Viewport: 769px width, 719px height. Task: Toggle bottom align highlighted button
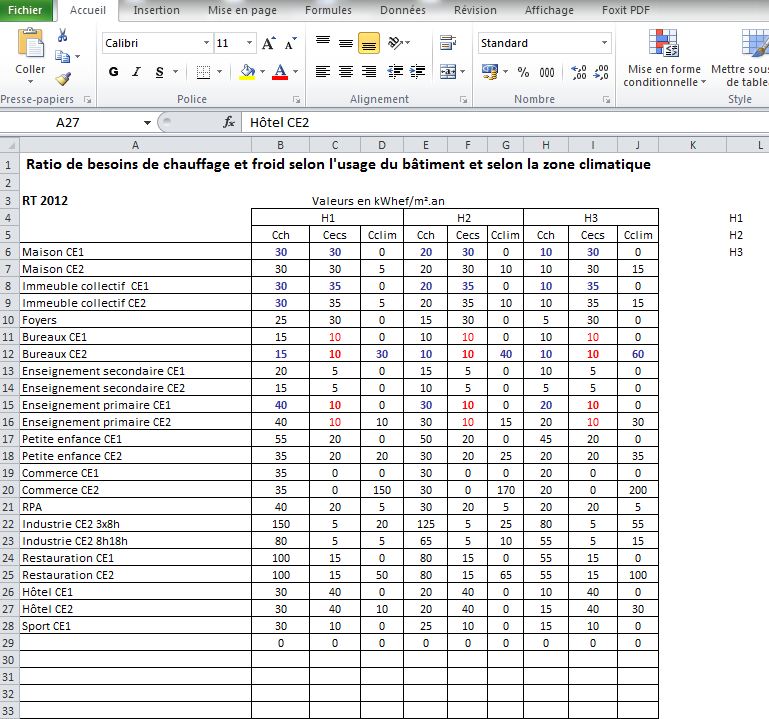click(369, 43)
